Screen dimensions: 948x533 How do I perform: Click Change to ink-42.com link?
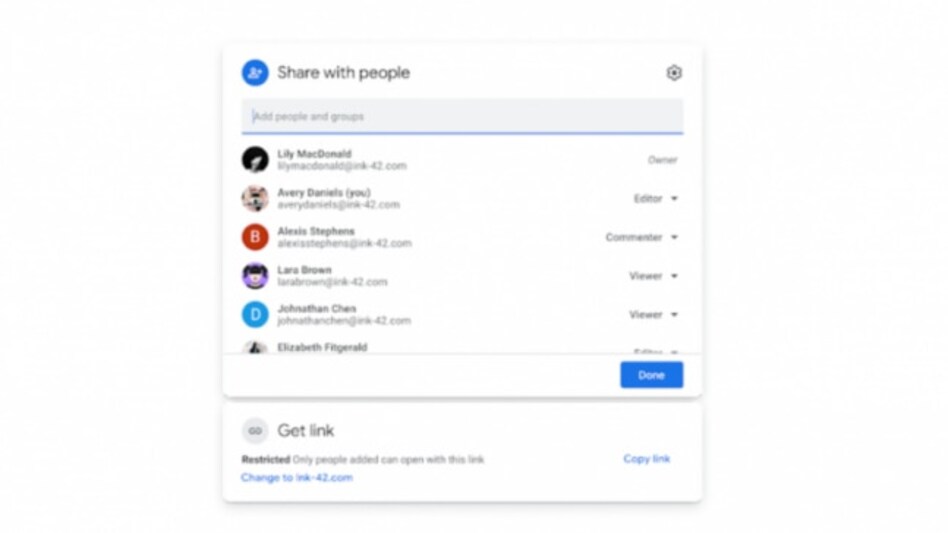[x=297, y=478]
